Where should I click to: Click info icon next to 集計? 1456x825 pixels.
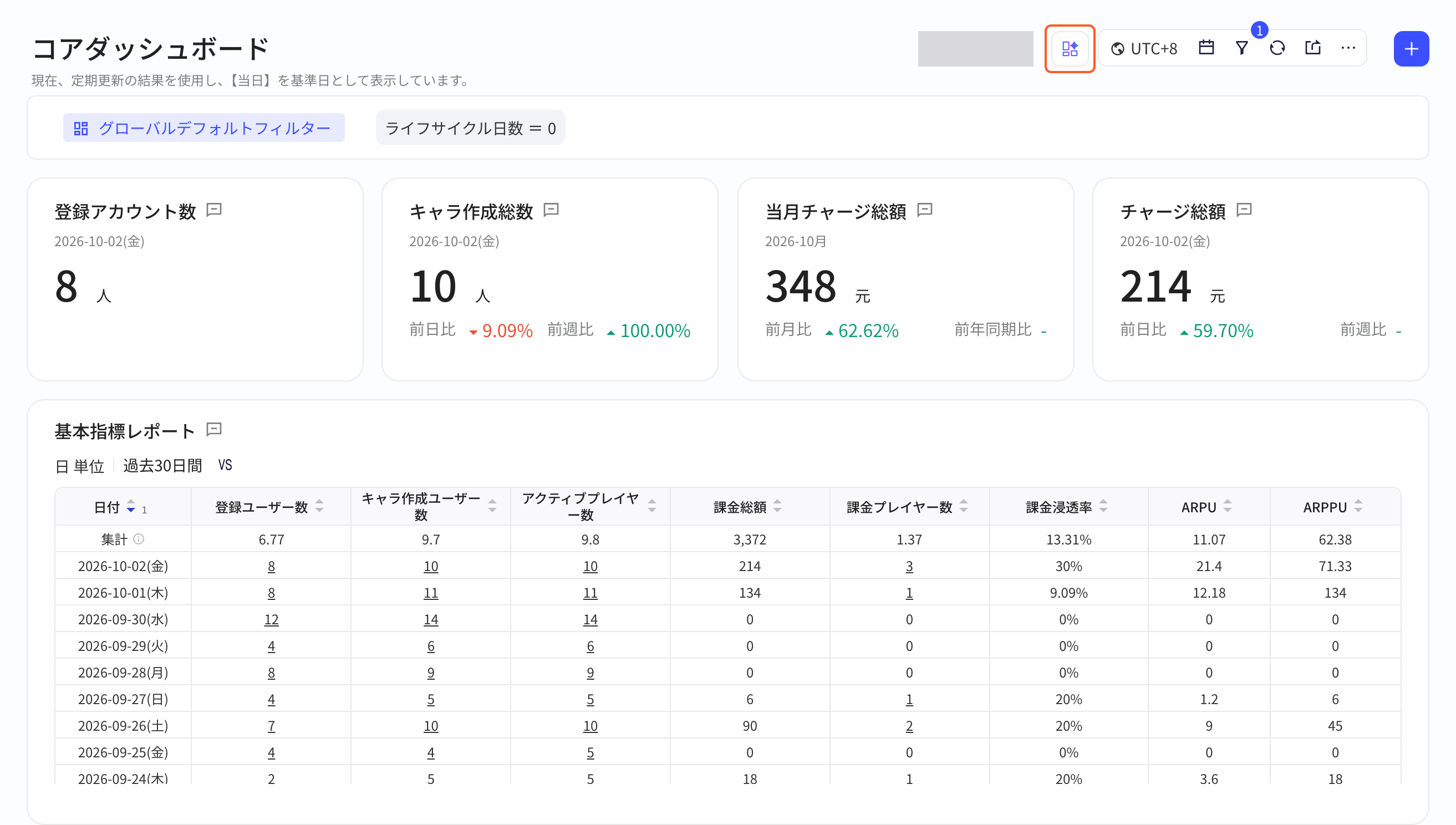(x=138, y=539)
